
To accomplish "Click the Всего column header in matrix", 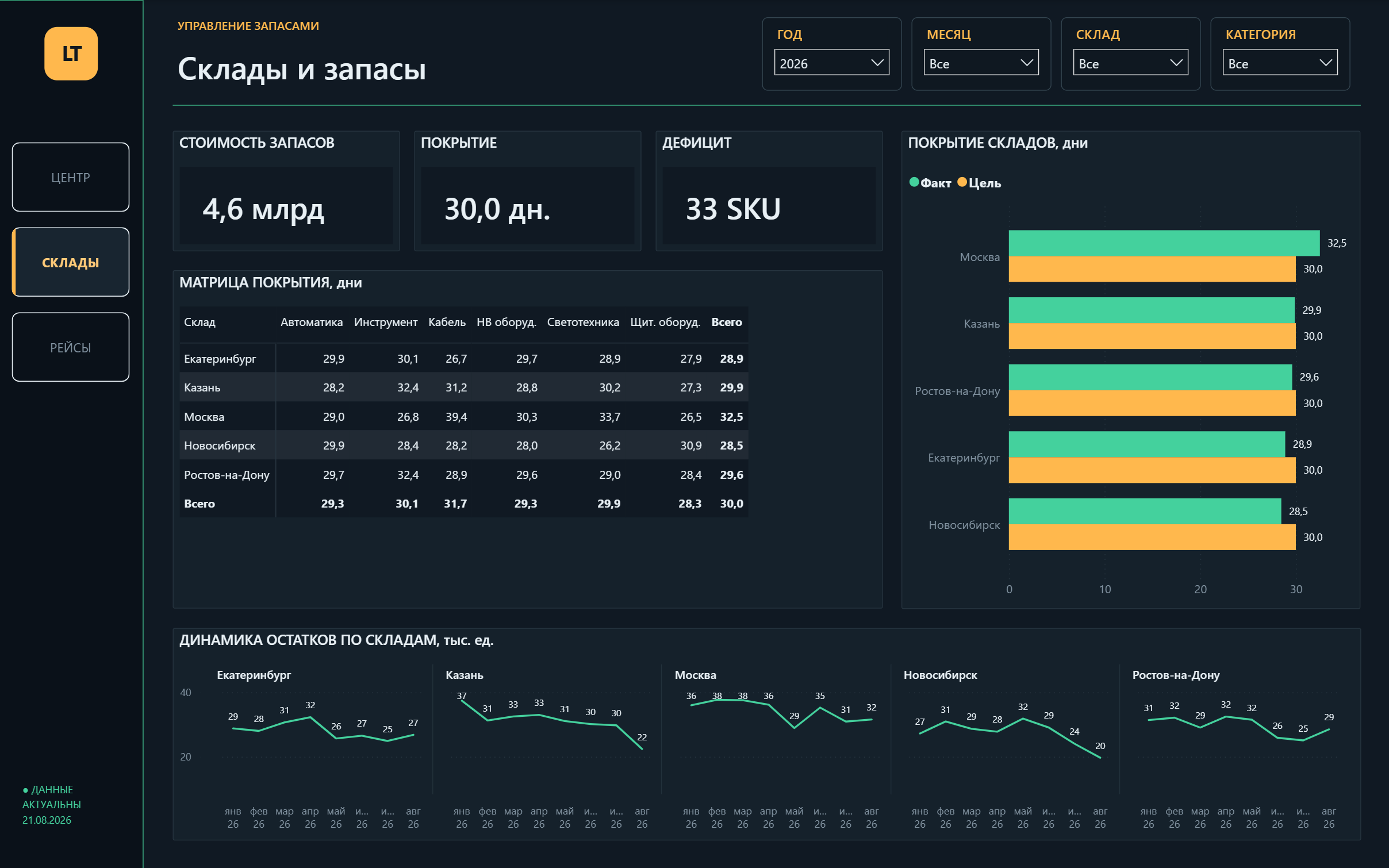I will 727,322.
